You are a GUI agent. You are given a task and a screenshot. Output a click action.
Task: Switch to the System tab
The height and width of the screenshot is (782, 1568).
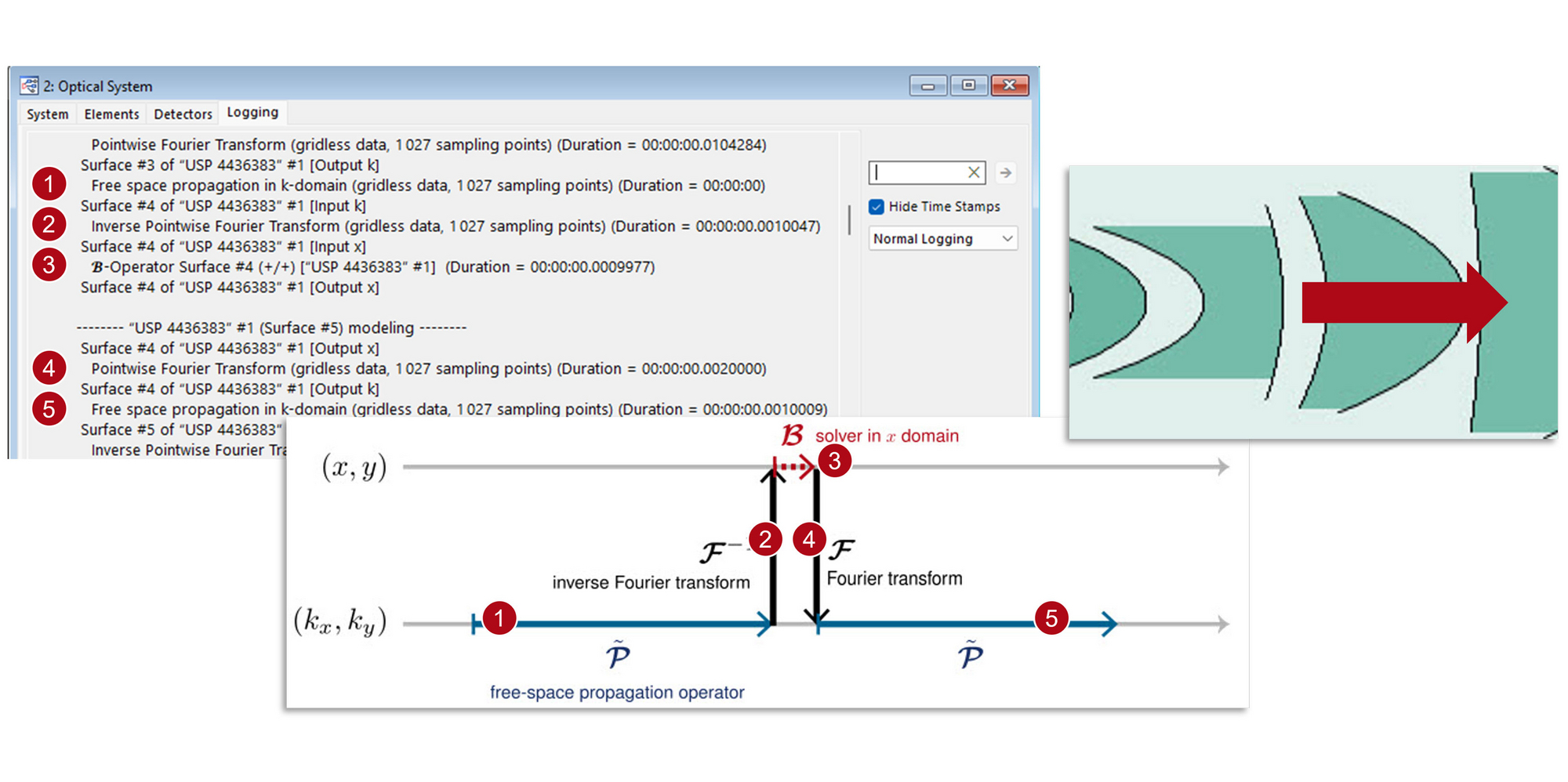pos(46,114)
